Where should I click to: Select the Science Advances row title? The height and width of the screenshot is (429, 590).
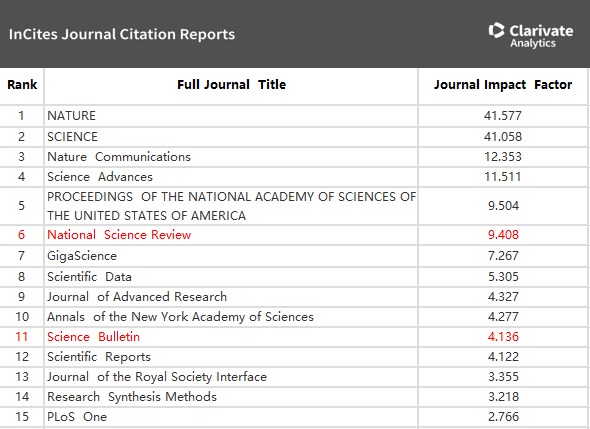point(100,177)
